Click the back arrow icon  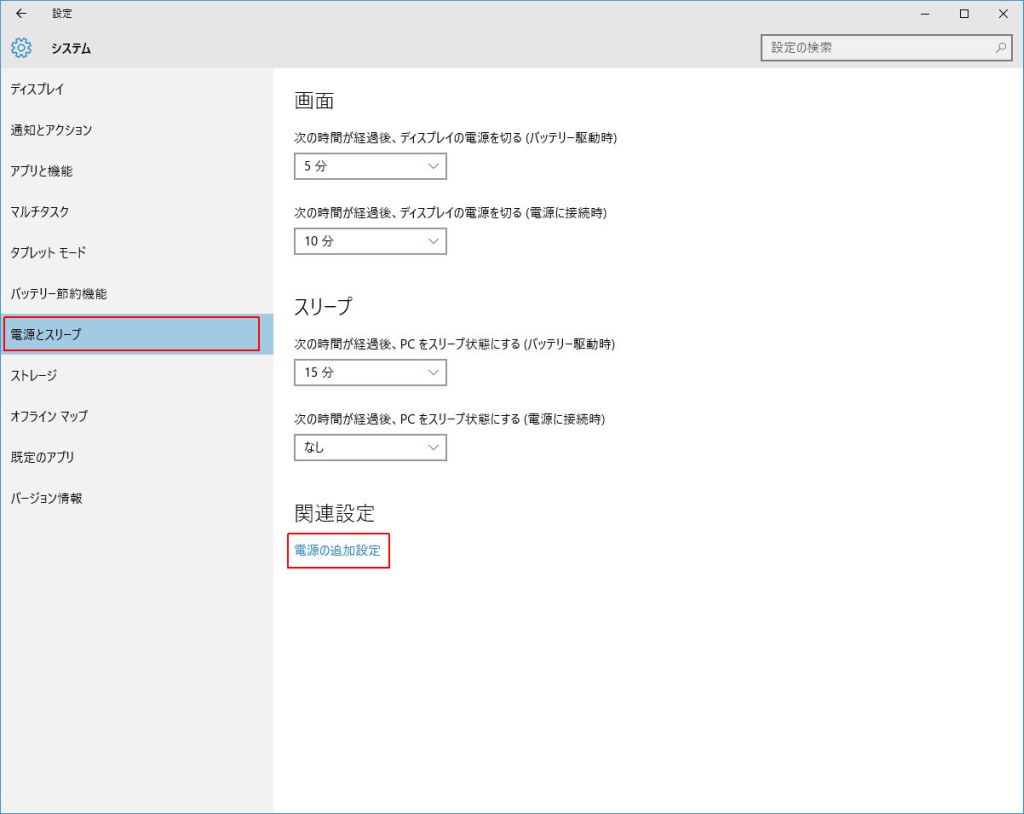pos(21,14)
